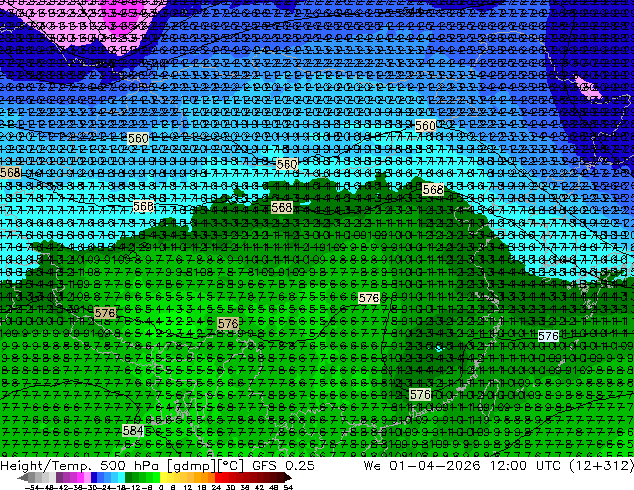Click the "(12+312)" forecast hour text
Image resolution: width=634 pixels, height=490 pixels.
pos(601,466)
